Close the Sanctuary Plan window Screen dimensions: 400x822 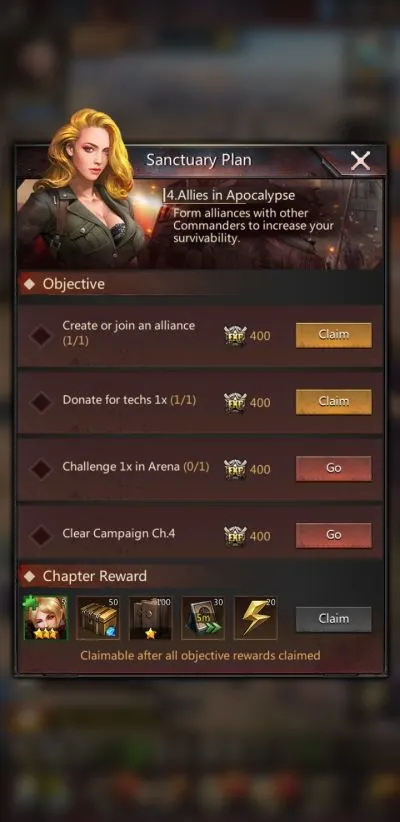pyautogui.click(x=360, y=161)
